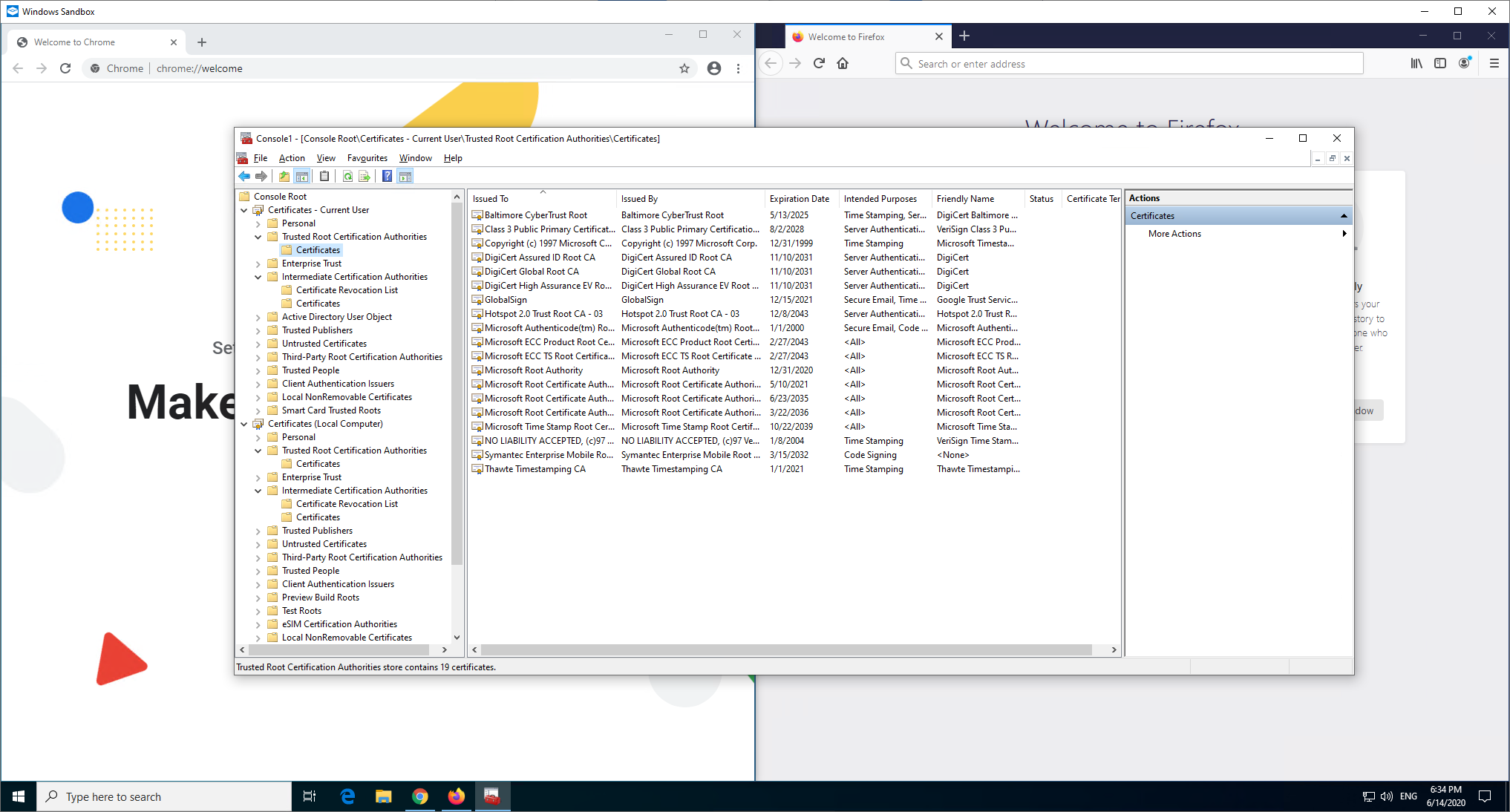This screenshot has height=812, width=1510.
Task: Collapse the Certificates section in Actions pane
Action: coord(1343,216)
